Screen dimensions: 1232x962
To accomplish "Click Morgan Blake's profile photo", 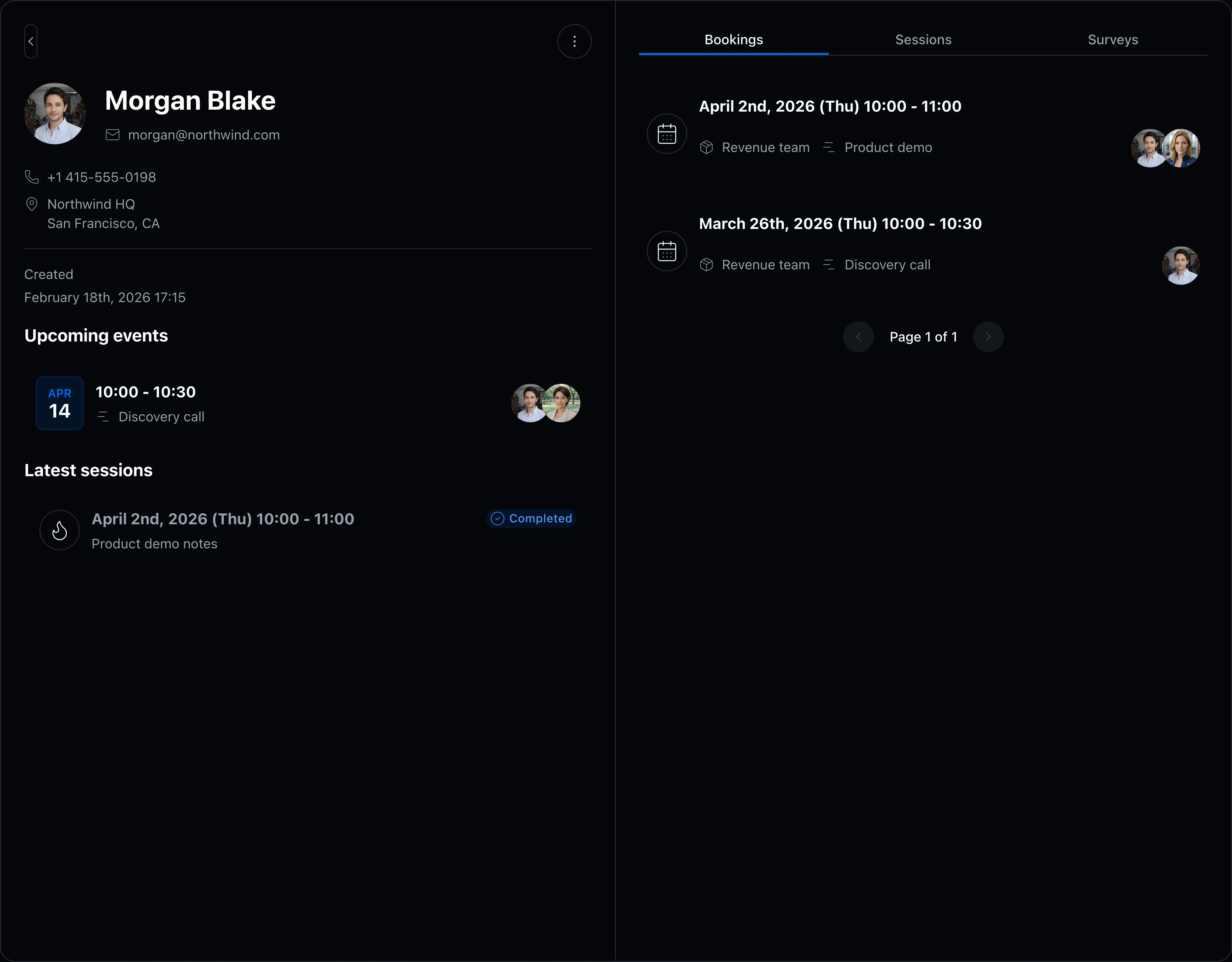I will point(55,113).
